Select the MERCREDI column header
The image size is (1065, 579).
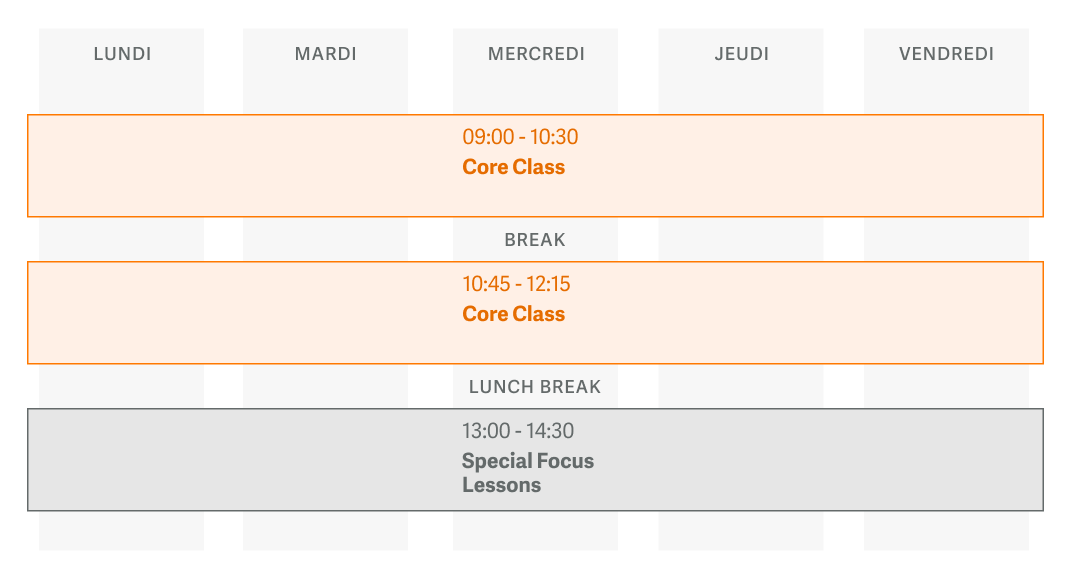pyautogui.click(x=536, y=54)
